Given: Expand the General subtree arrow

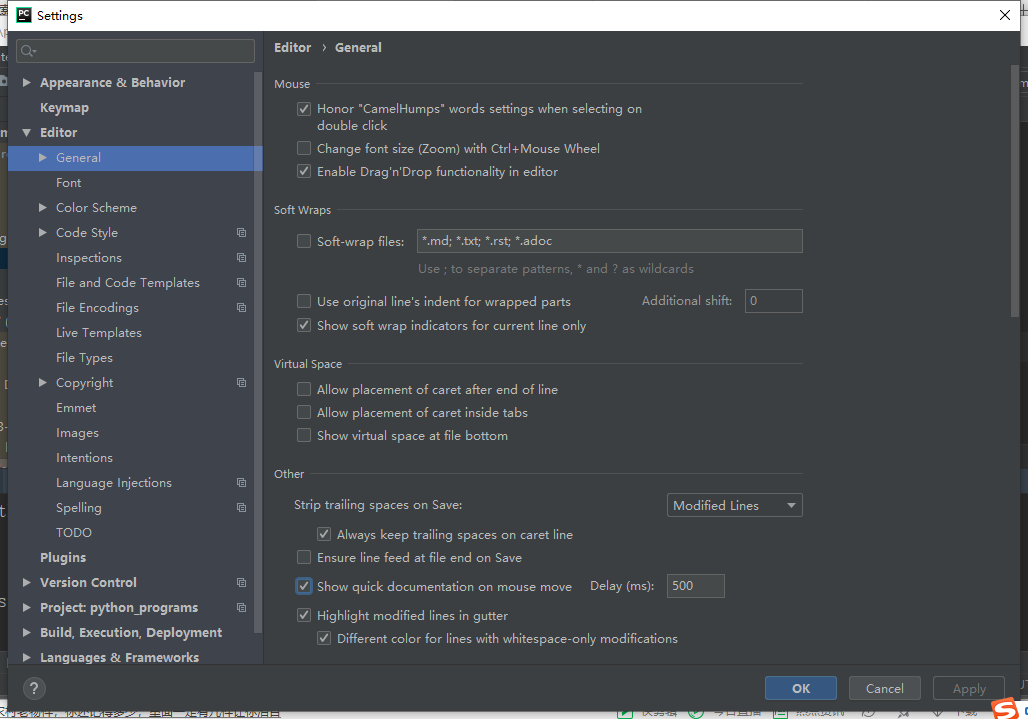Looking at the screenshot, I should click(x=43, y=157).
